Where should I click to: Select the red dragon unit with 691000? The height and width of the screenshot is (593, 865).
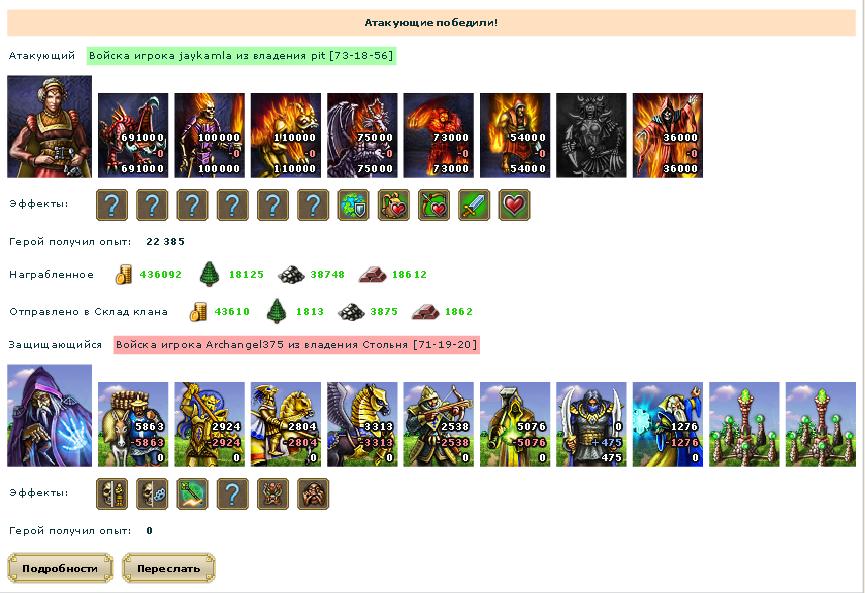tap(133, 136)
